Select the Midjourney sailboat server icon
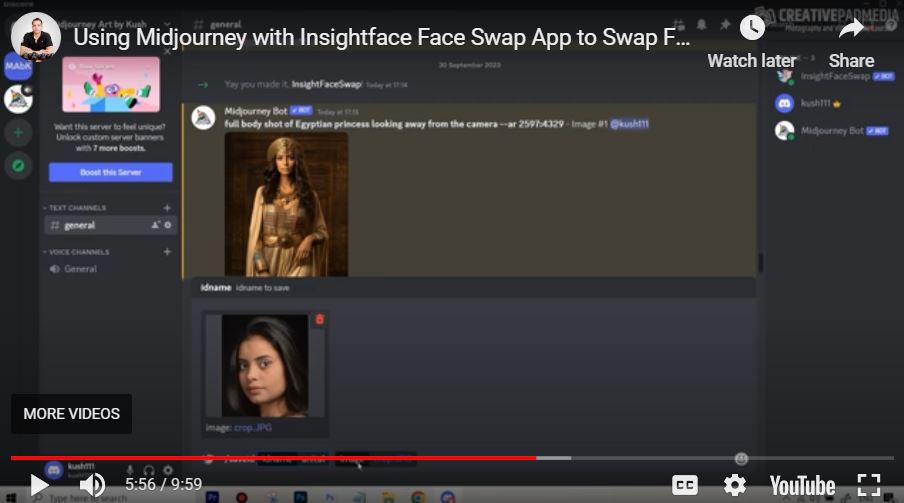 pyautogui.click(x=18, y=99)
